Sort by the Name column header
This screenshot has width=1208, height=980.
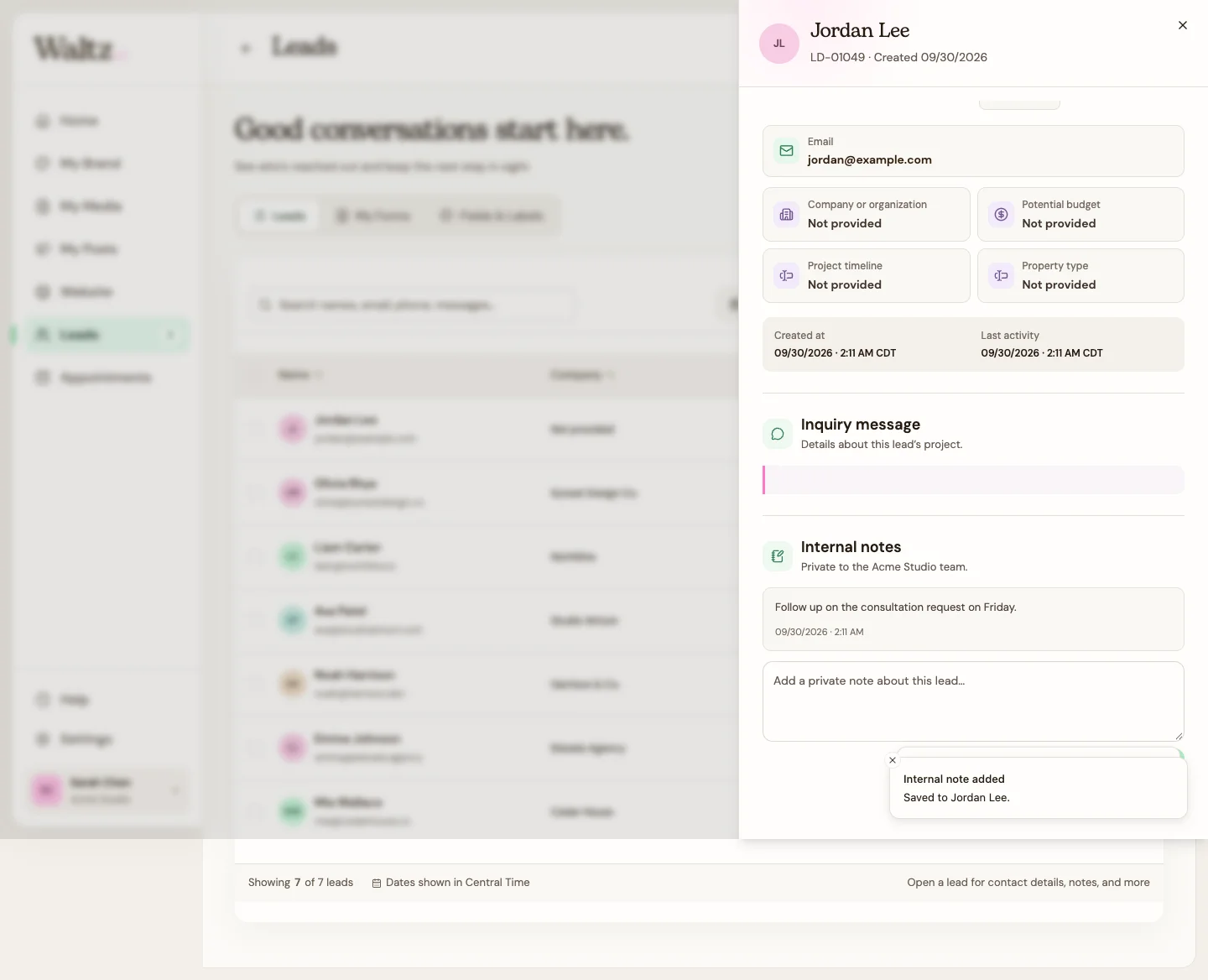(299, 374)
